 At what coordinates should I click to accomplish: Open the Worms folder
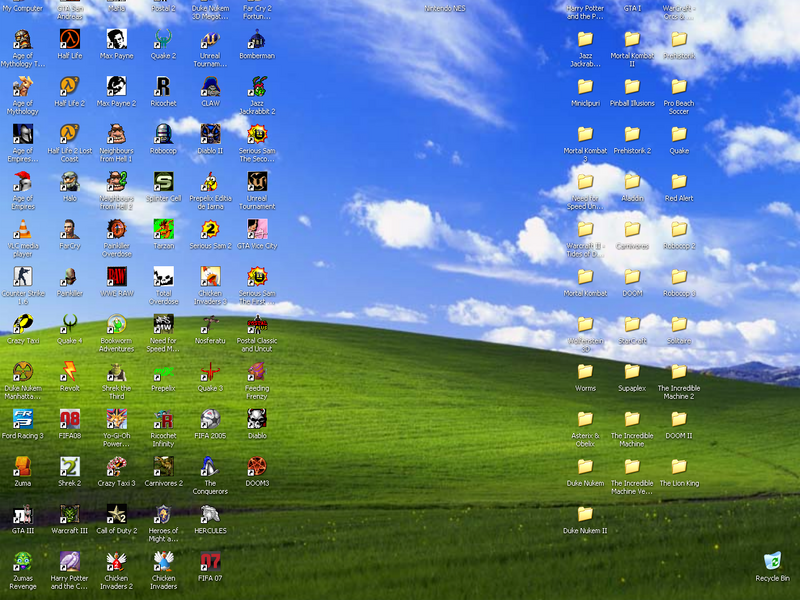coord(585,372)
